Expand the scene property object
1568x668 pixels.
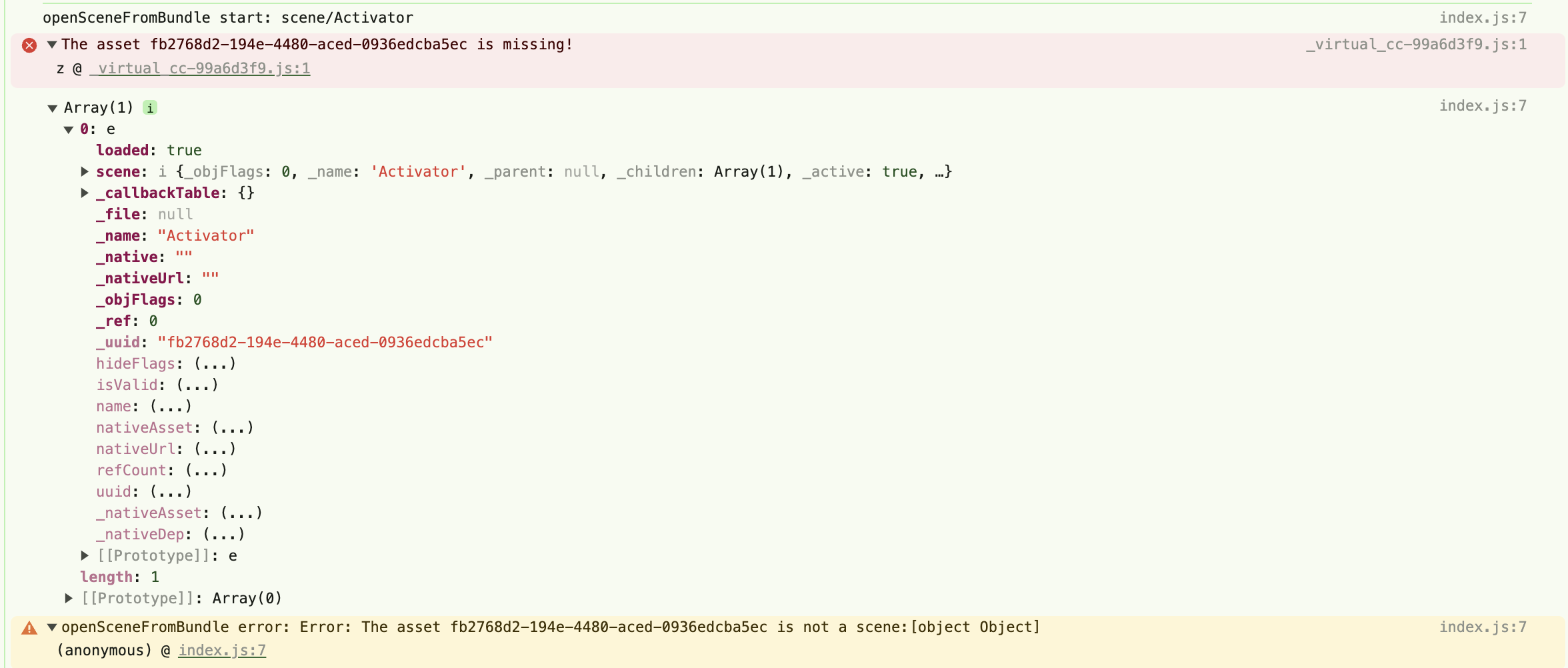pyautogui.click(x=85, y=172)
